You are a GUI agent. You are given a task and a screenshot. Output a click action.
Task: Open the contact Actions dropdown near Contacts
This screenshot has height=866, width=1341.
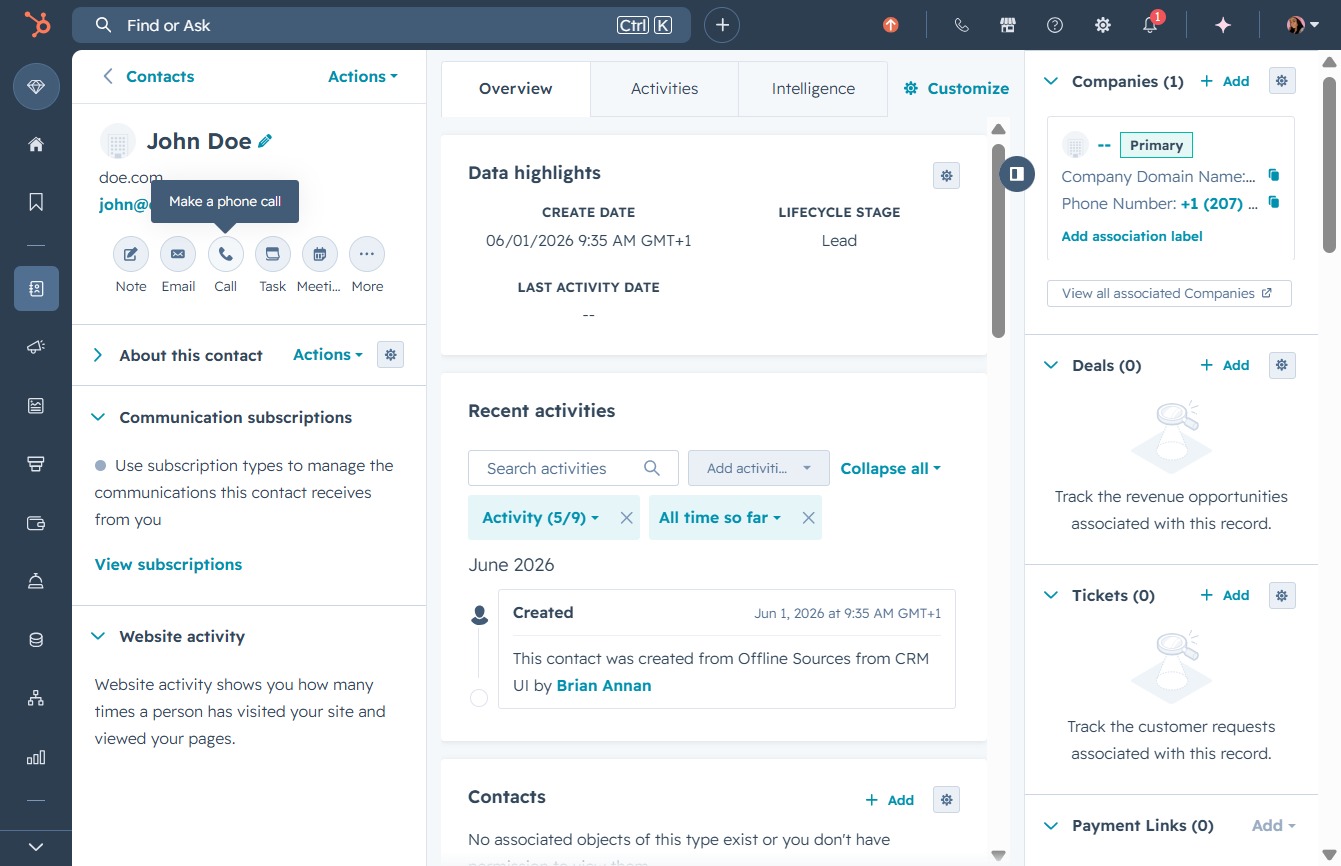point(363,76)
